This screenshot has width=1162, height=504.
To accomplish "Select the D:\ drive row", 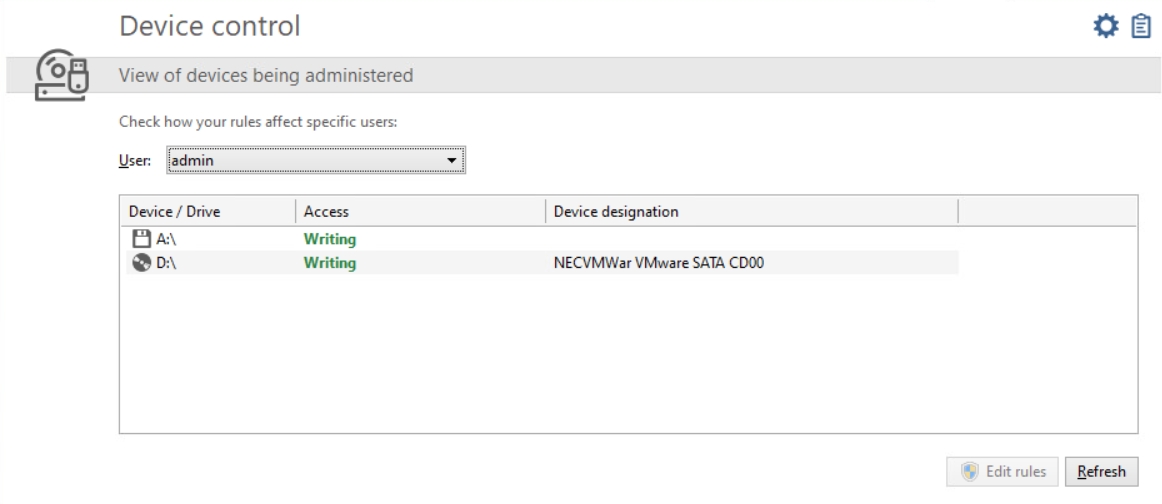I will 542,263.
